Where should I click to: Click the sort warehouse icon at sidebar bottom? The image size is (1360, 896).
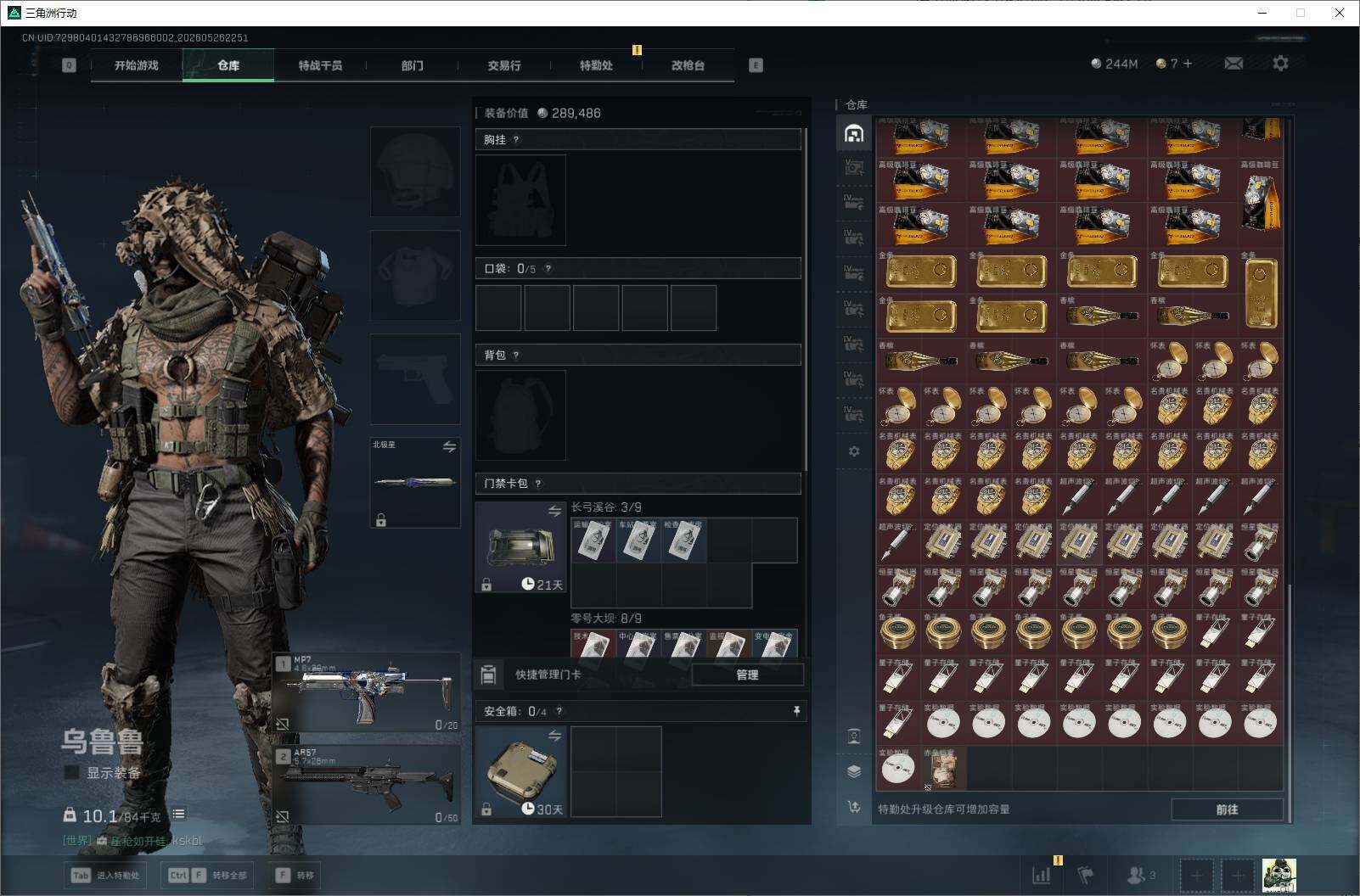pos(854,807)
